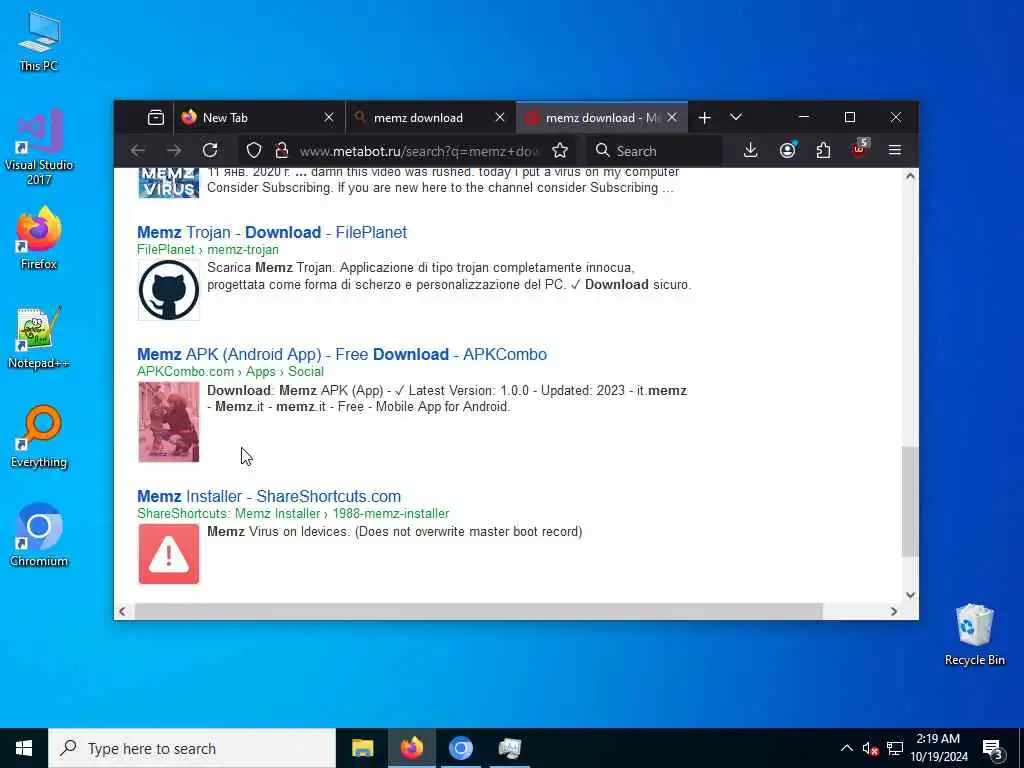This screenshot has width=1024, height=768.
Task: Click the APKCombo.com › Apps › Social breadcrumb
Action: pyautogui.click(x=231, y=372)
